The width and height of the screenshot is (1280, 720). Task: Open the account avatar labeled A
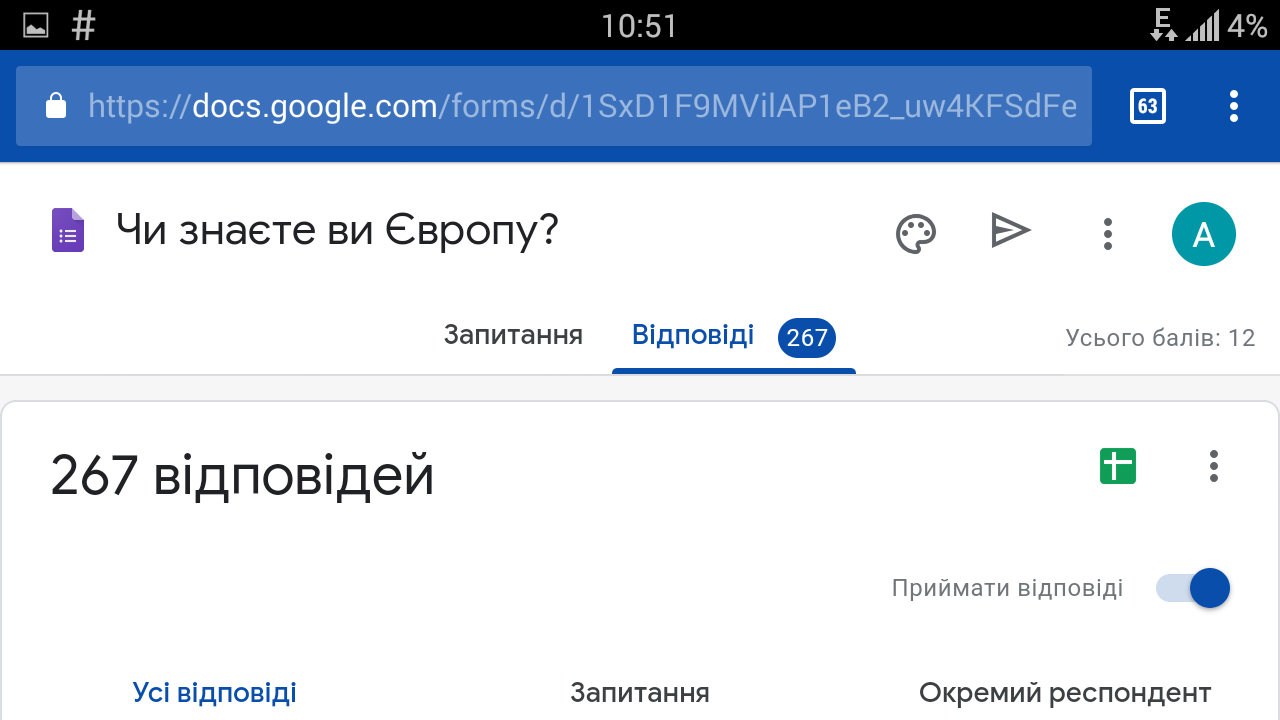[1203, 234]
